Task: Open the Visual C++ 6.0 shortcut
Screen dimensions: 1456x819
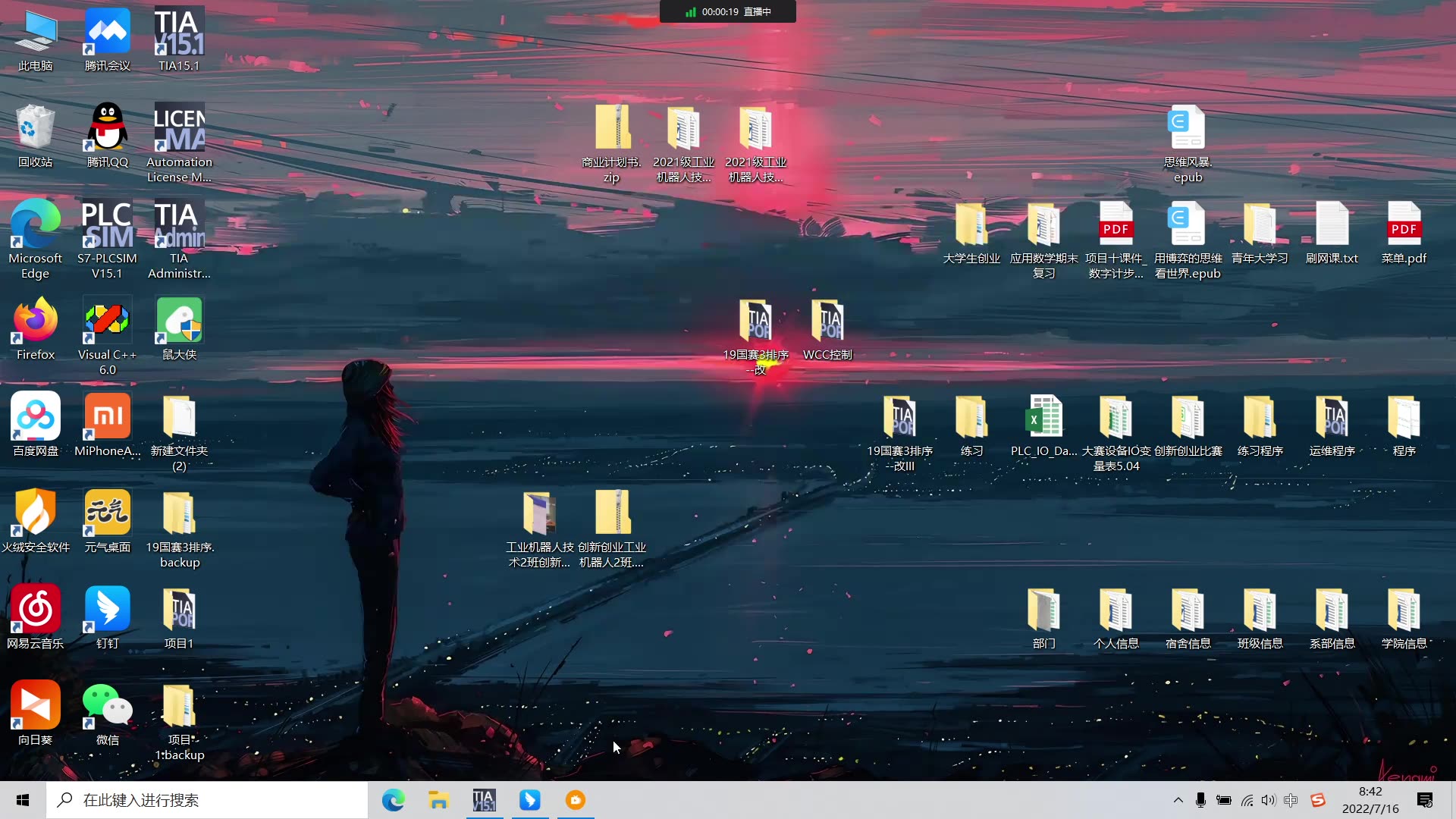Action: [108, 336]
